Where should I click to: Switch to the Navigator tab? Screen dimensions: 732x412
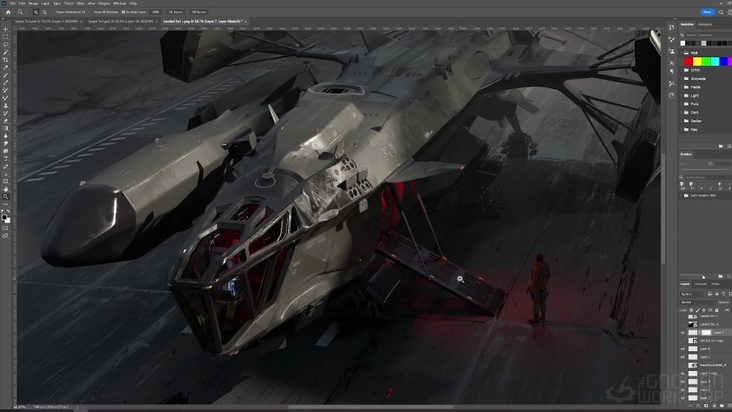point(705,24)
